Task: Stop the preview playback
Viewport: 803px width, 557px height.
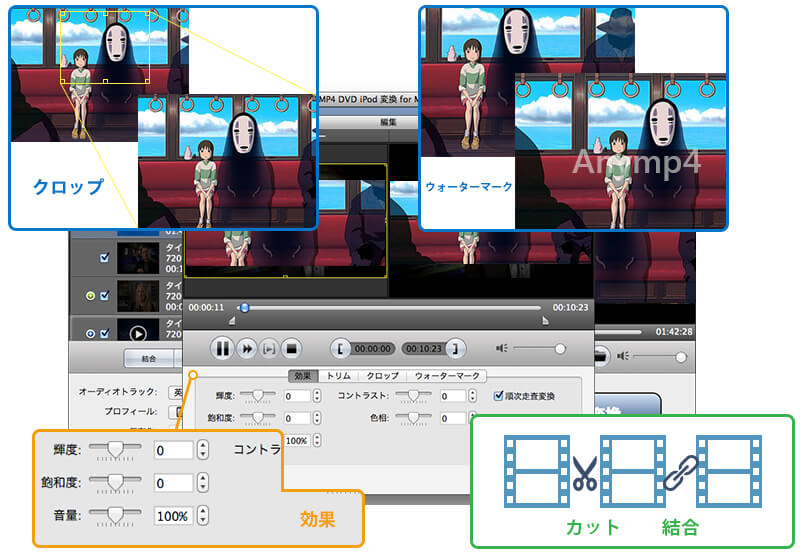Action: point(291,349)
